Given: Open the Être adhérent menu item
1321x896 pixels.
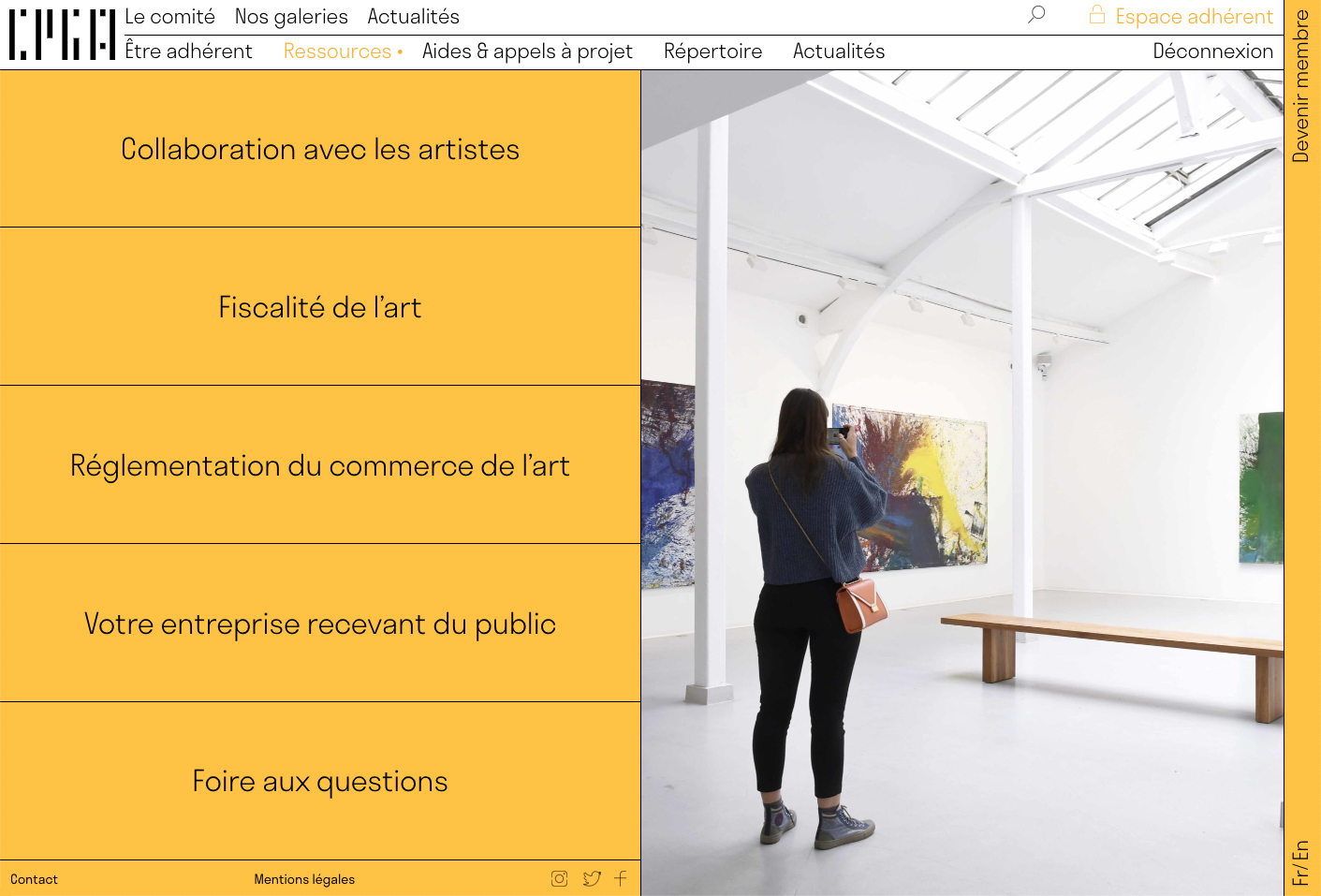Looking at the screenshot, I should 188,51.
